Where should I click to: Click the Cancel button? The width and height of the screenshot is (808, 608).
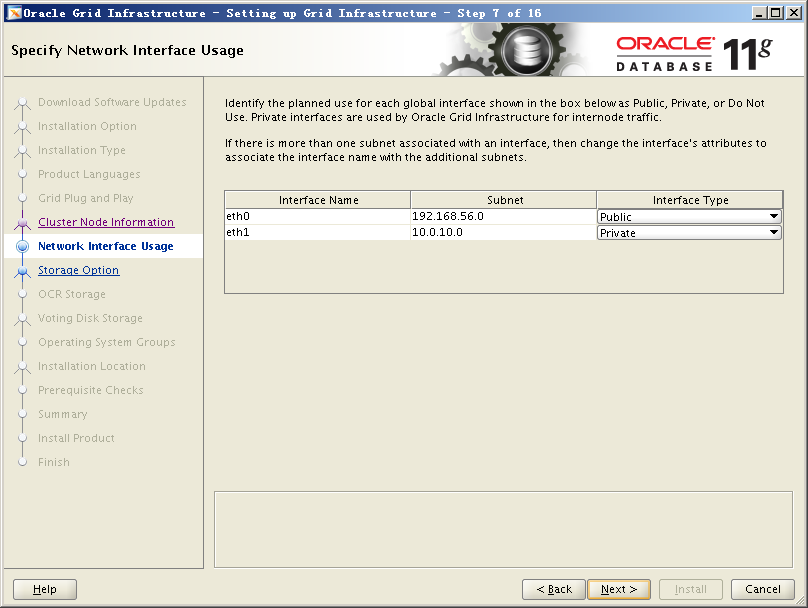(763, 589)
